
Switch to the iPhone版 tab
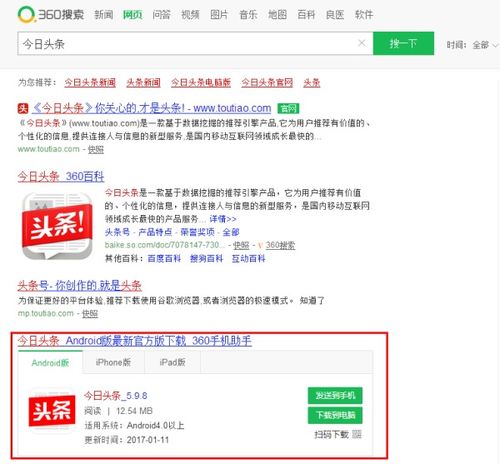tap(113, 362)
